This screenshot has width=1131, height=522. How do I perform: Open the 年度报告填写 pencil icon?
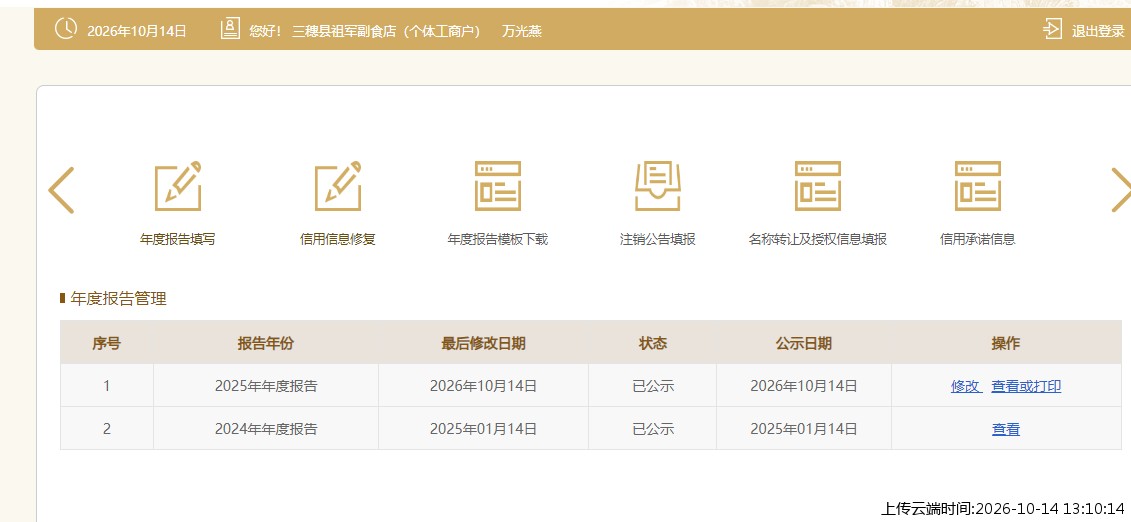point(177,186)
